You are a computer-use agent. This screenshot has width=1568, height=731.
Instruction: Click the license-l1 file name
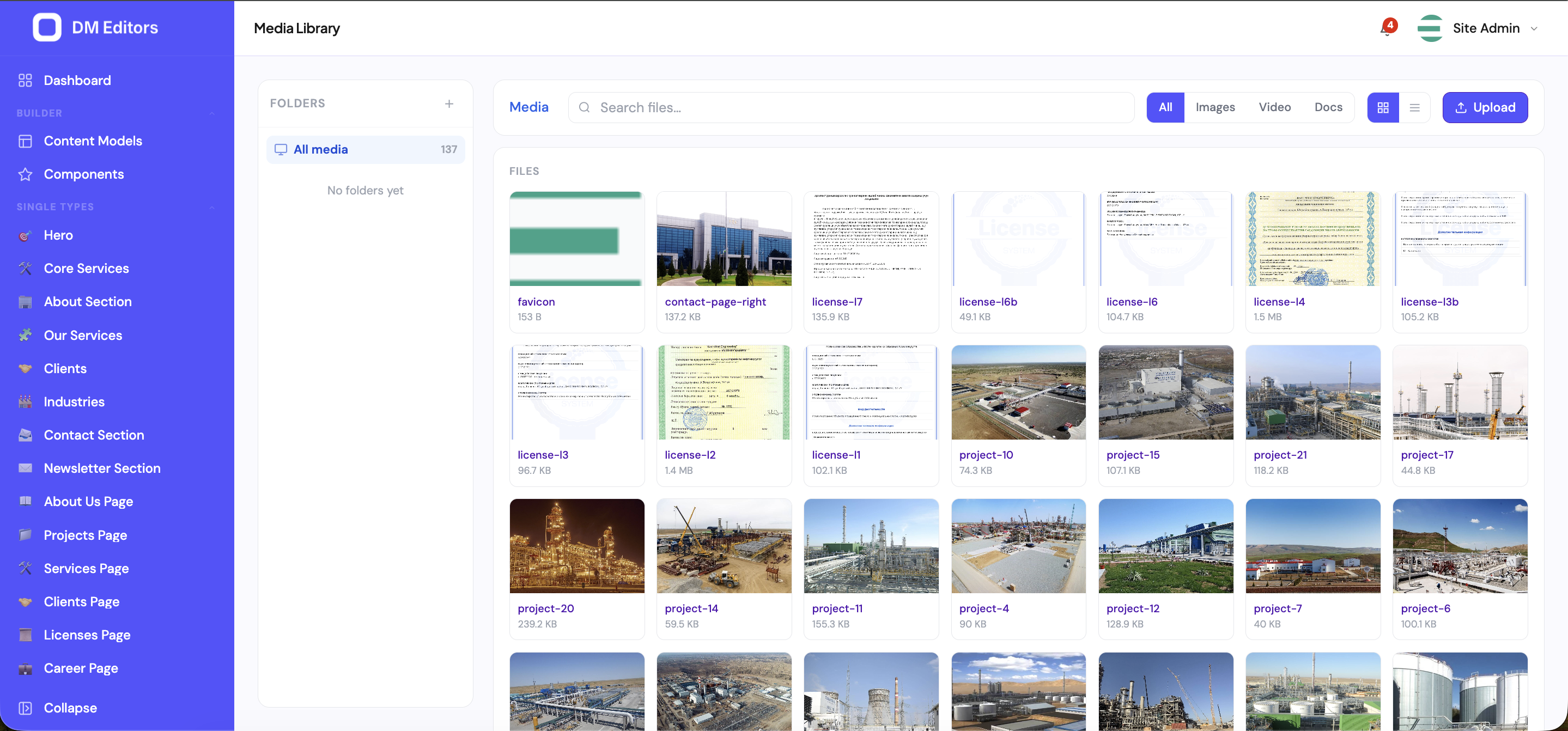tap(836, 455)
